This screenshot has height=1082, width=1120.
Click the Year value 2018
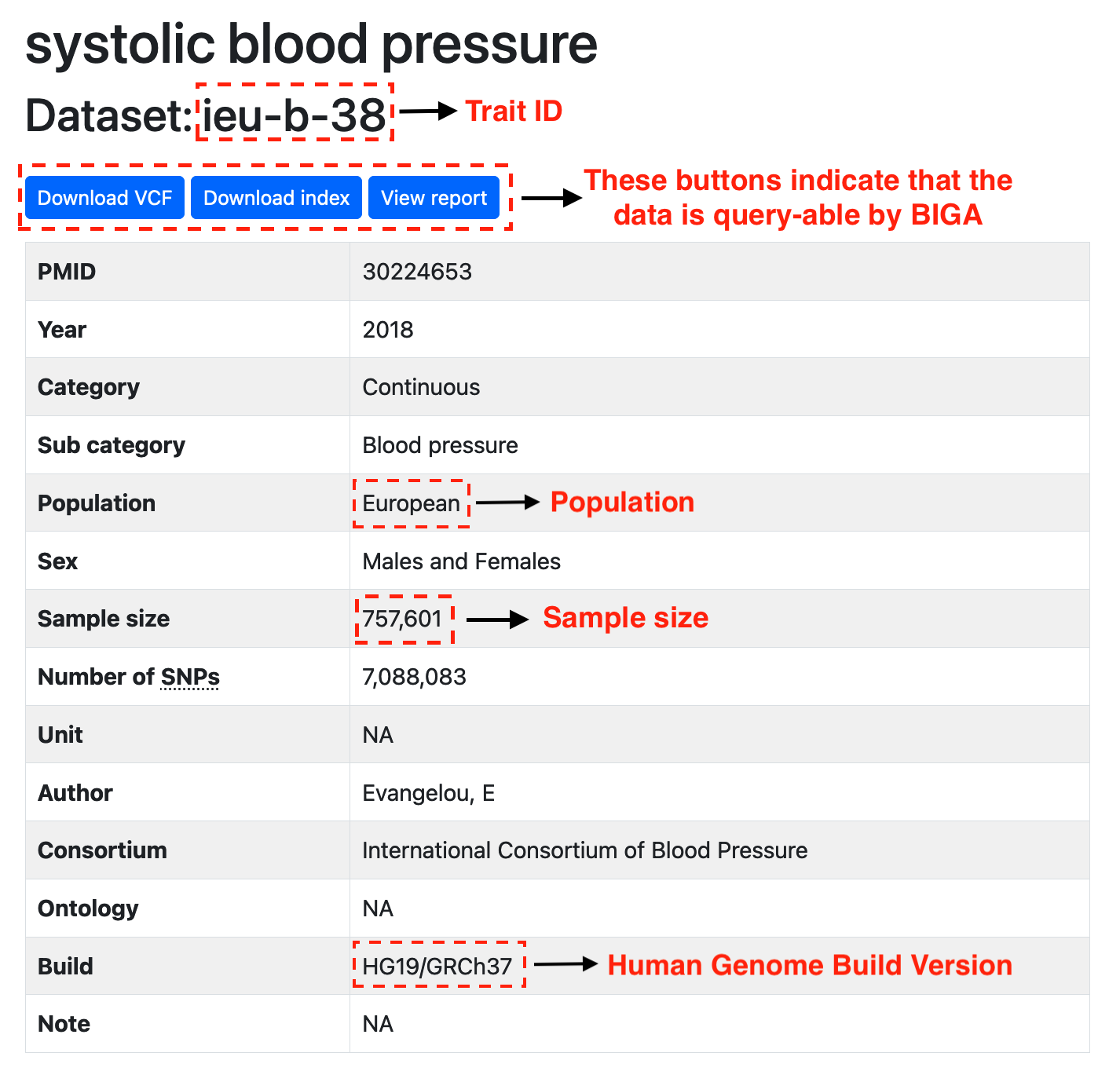click(x=388, y=330)
